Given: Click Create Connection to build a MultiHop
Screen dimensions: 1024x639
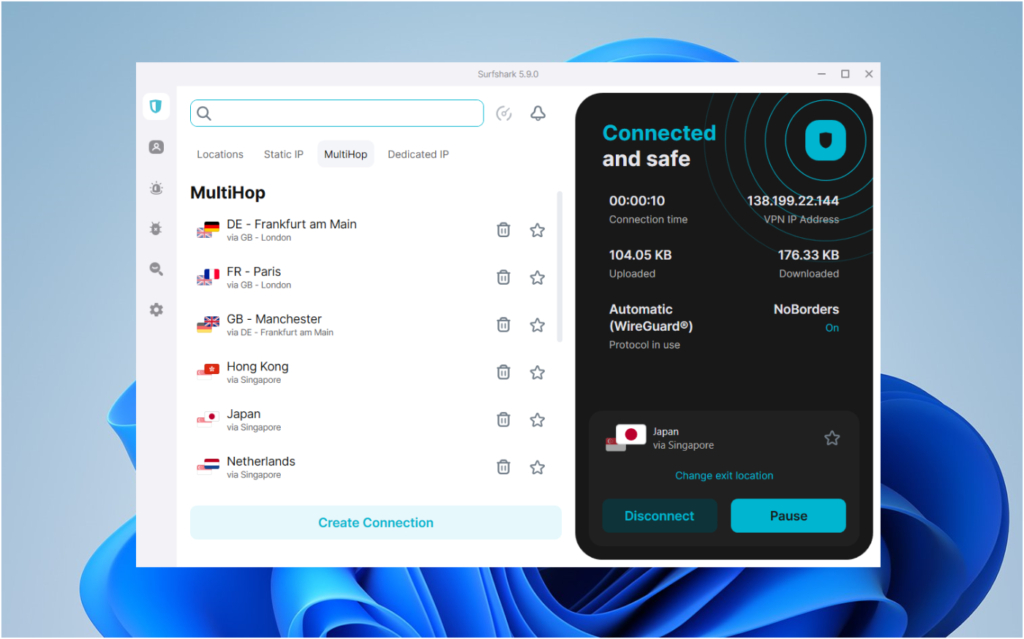Looking at the screenshot, I should click(x=375, y=522).
